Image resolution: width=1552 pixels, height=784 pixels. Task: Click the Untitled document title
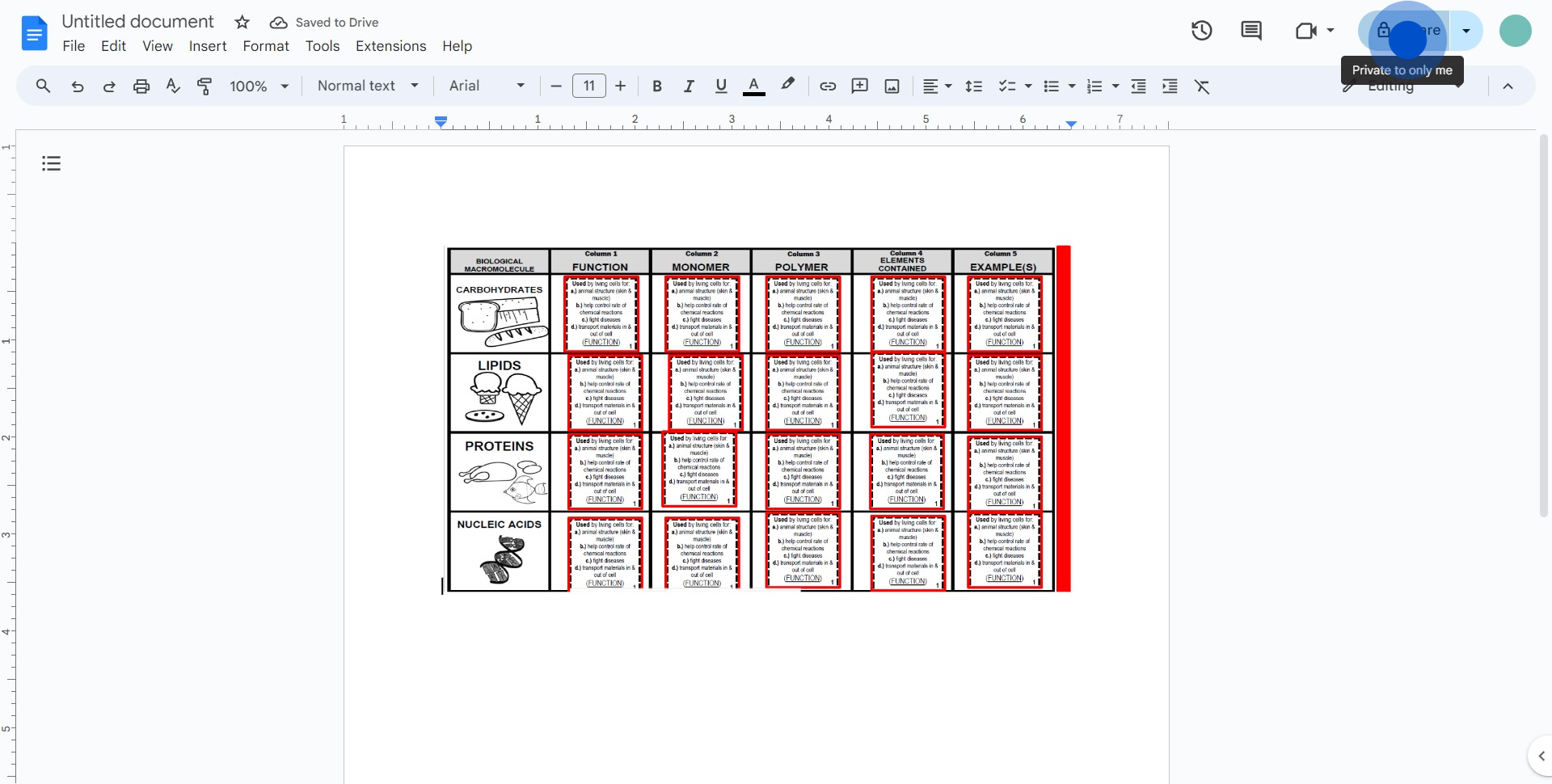(137, 22)
